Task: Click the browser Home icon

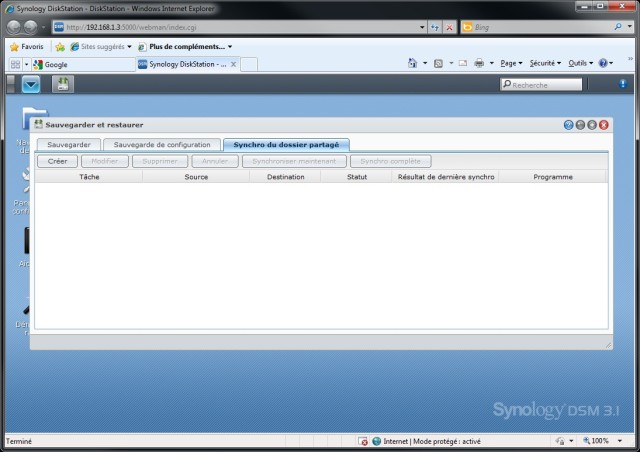Action: (412, 63)
